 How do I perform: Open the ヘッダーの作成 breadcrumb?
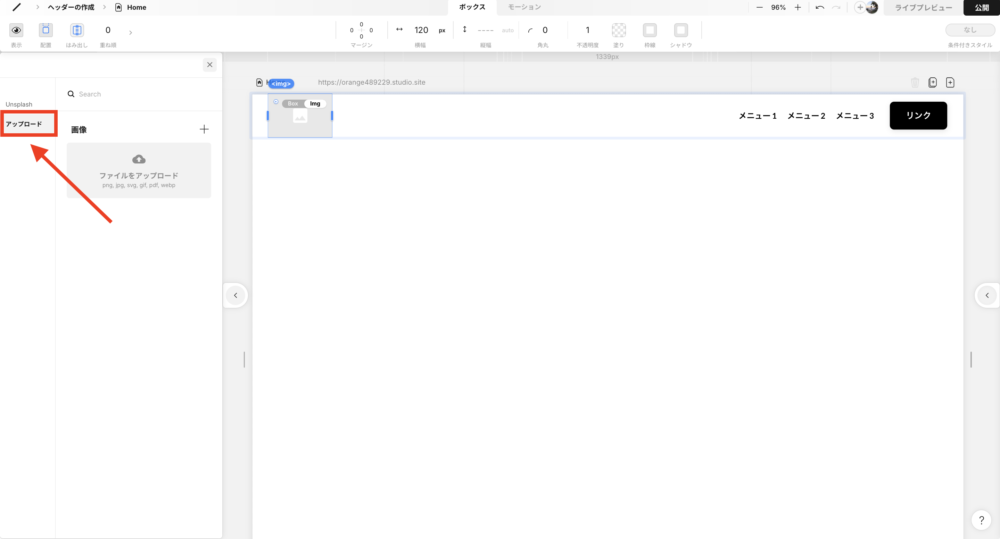71,8
